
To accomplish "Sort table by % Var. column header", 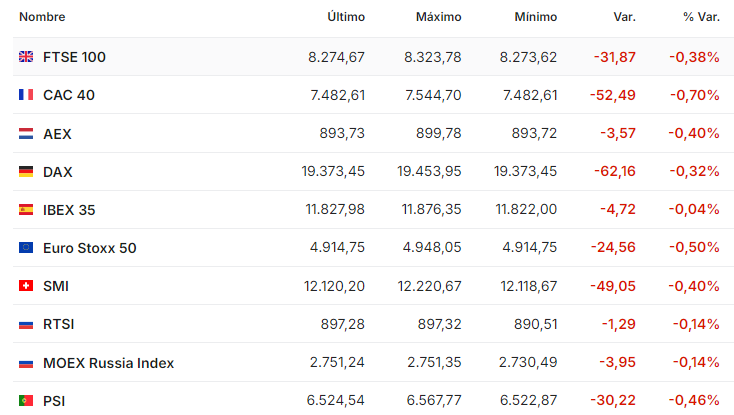I will [701, 17].
